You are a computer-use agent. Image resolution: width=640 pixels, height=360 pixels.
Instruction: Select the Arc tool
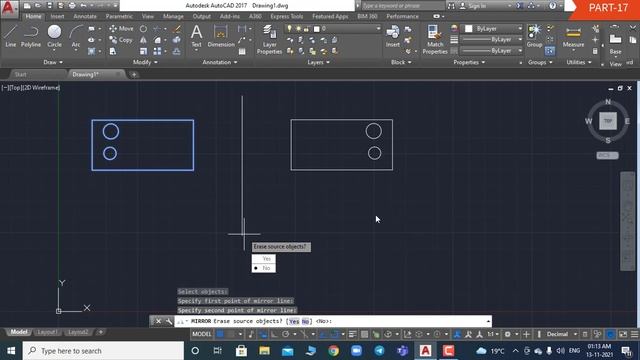[x=76, y=36]
